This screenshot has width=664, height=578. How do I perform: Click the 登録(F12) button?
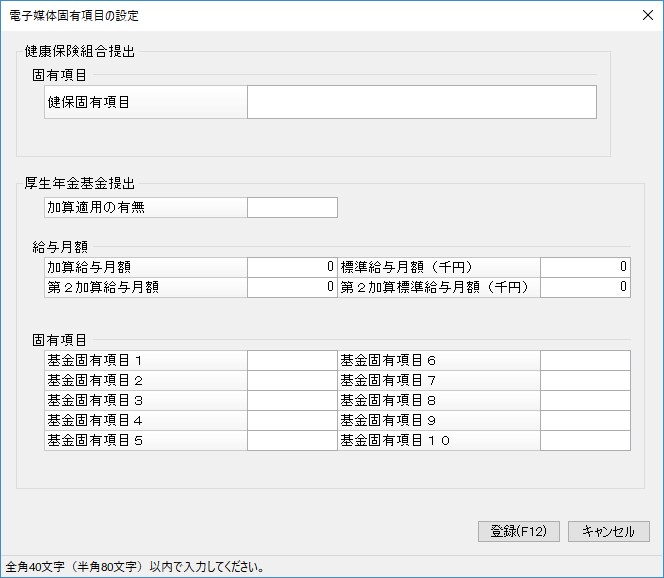point(519,531)
